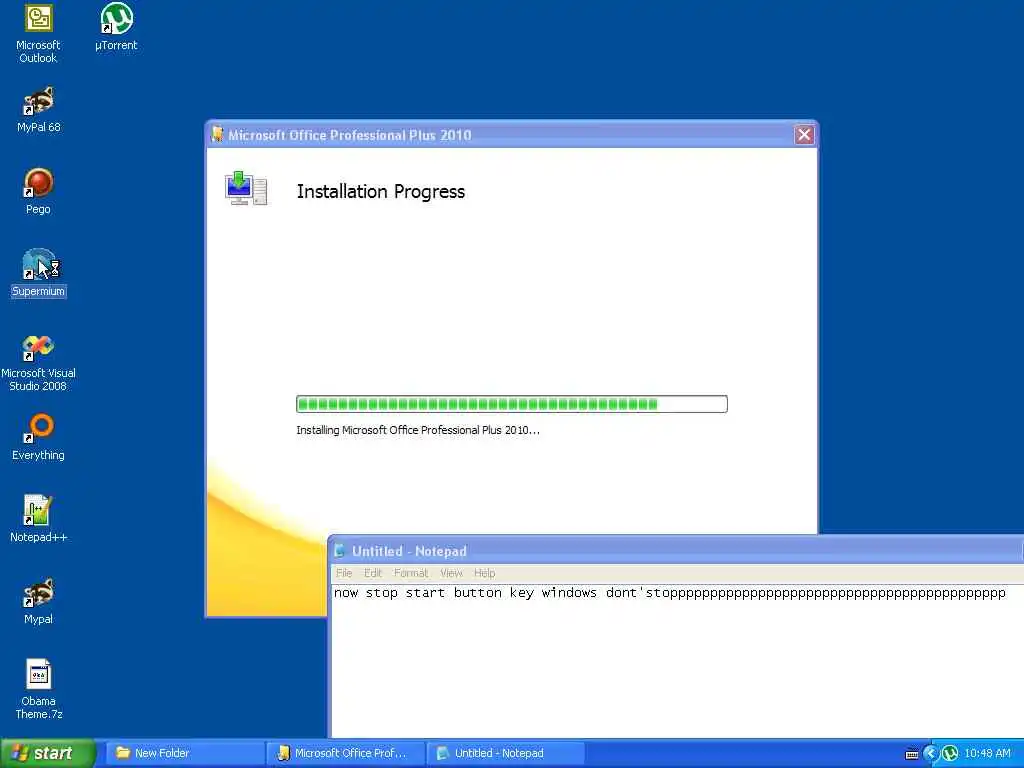Image resolution: width=1024 pixels, height=768 pixels.
Task: Click the Notepad title bar icon
Action: point(339,551)
